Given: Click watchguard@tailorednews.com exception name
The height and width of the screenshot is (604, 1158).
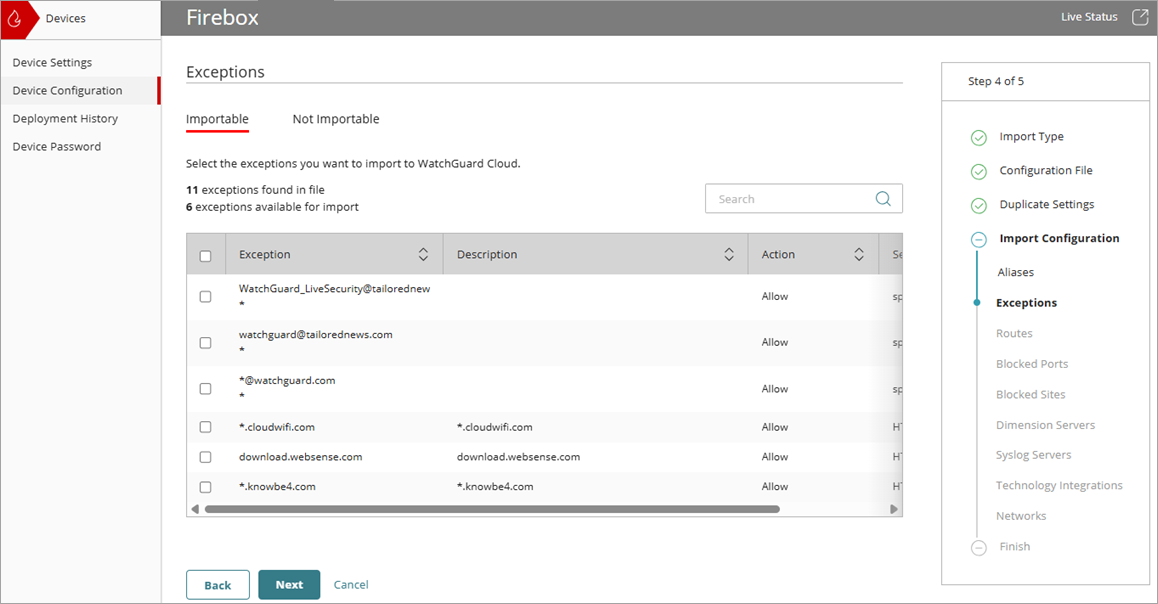Looking at the screenshot, I should pos(315,334).
